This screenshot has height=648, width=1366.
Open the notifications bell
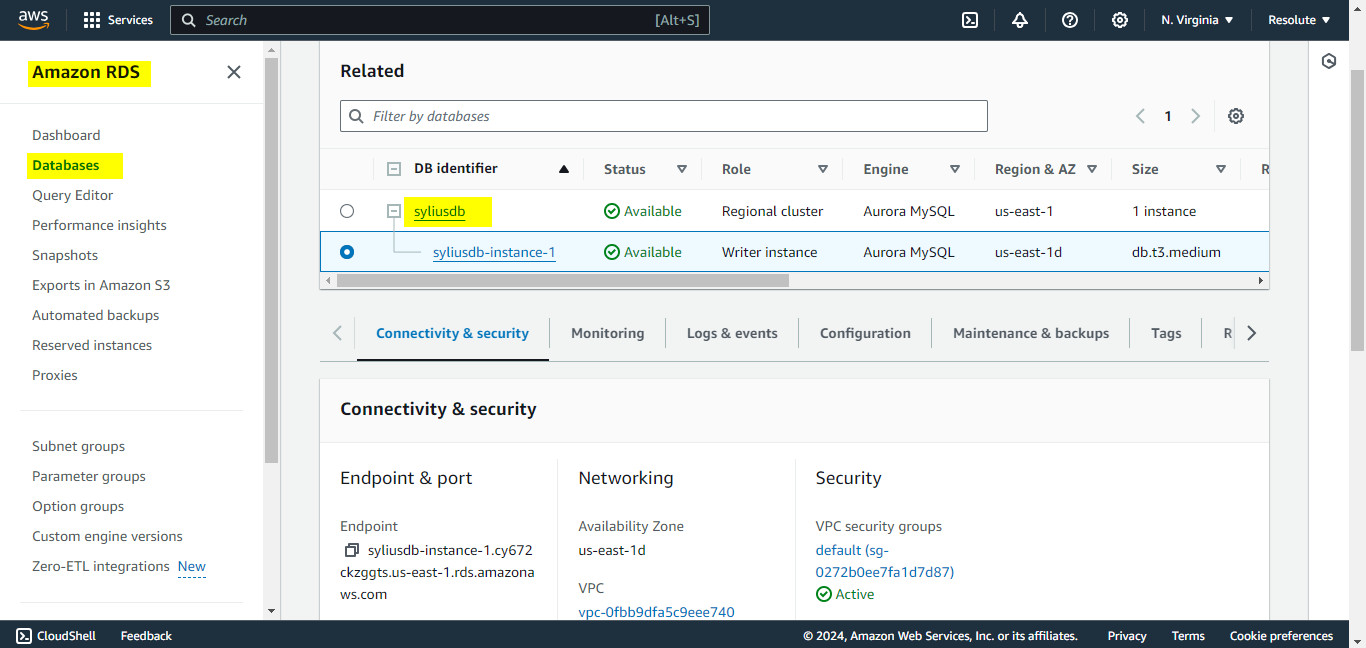(1020, 20)
